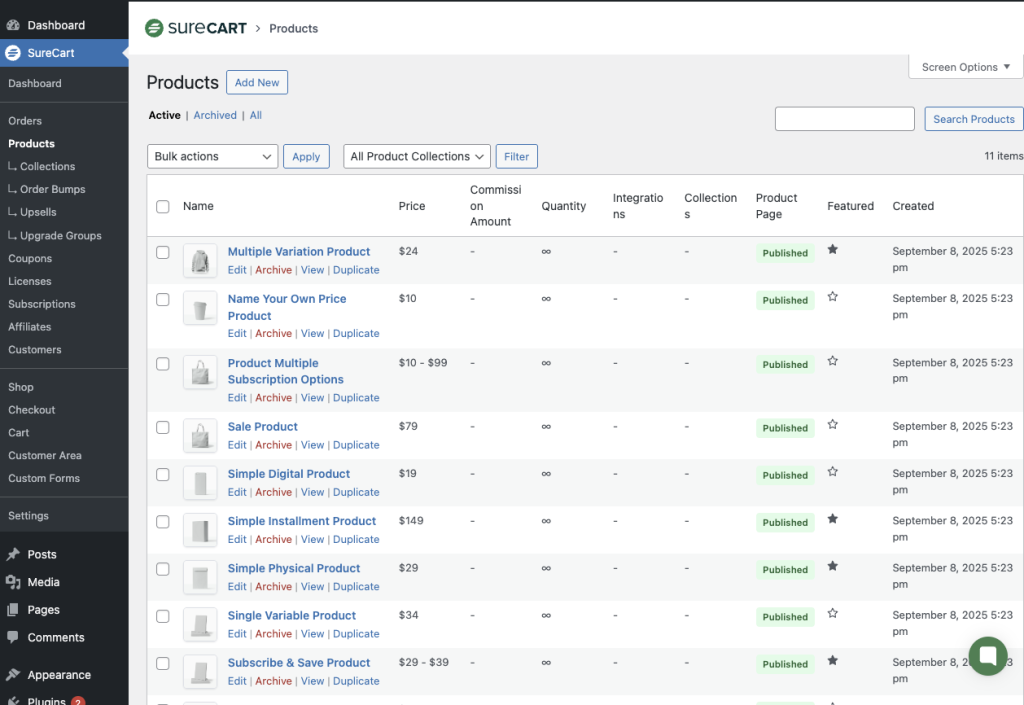Click the Posts pin icon in sidebar
1024x705 pixels.
pyautogui.click(x=13, y=554)
